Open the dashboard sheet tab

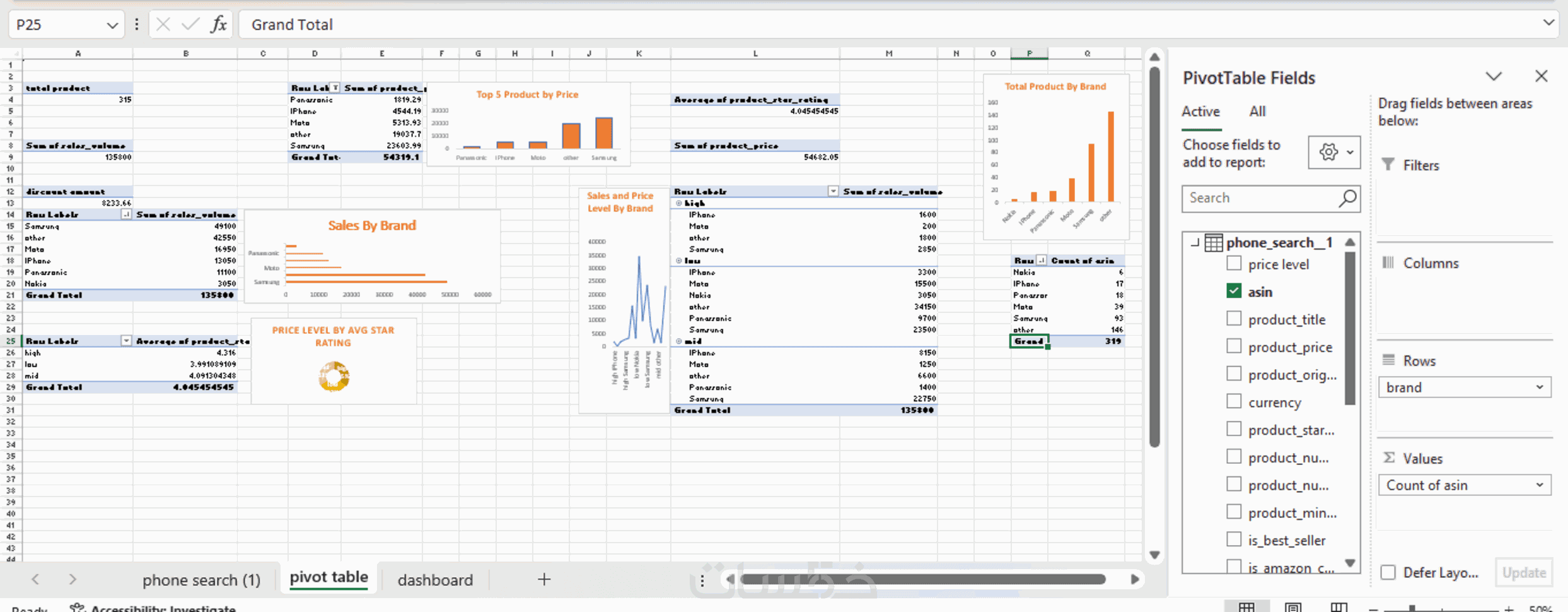[435, 580]
